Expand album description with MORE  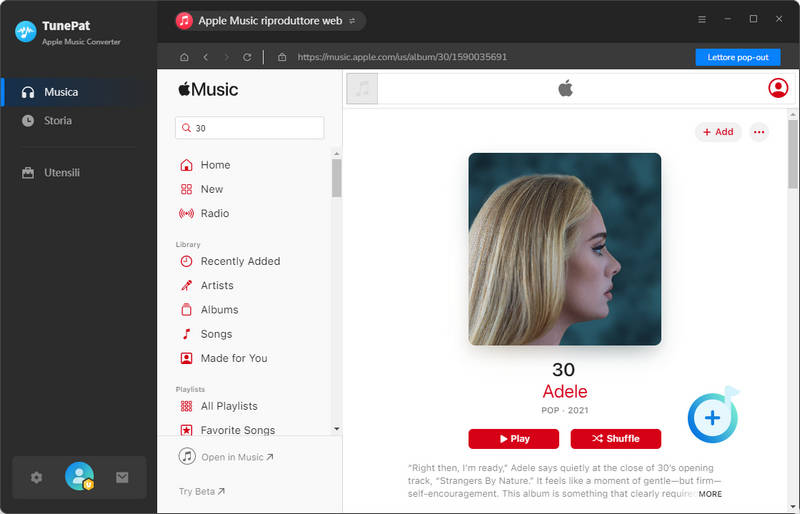[x=710, y=494]
